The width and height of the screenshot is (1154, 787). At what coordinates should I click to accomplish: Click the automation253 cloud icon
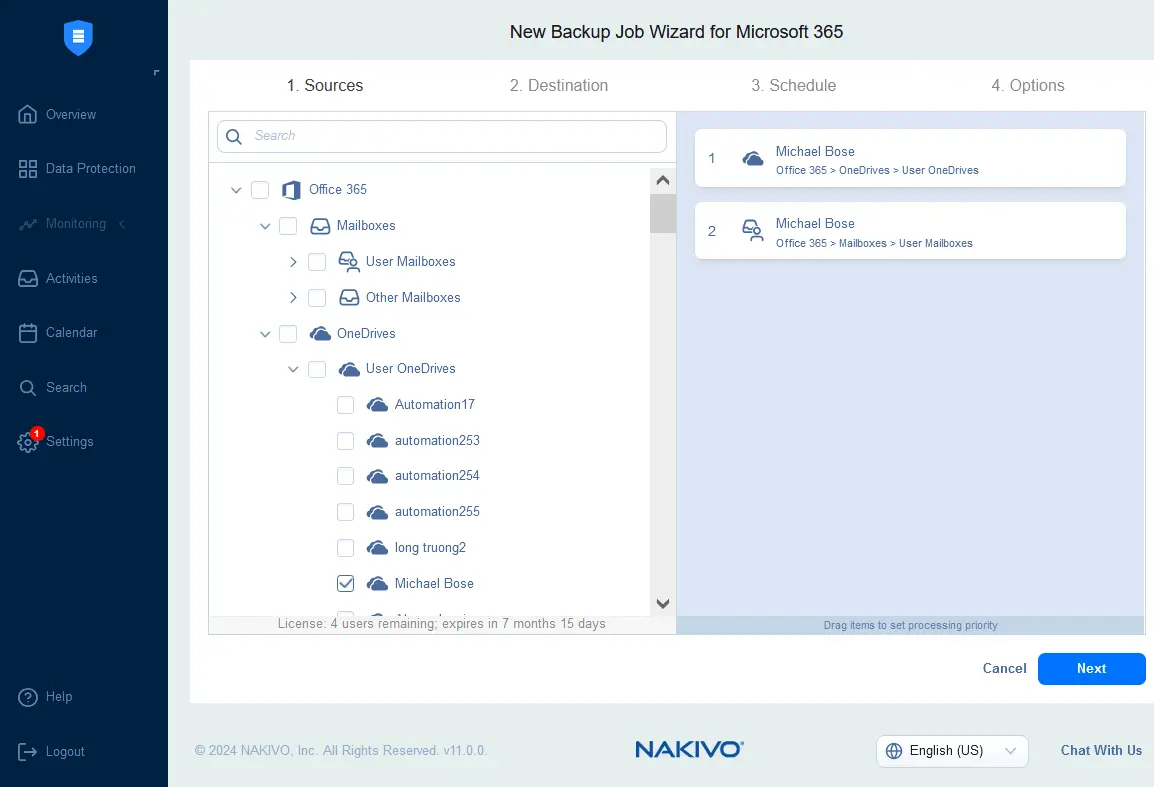378,440
